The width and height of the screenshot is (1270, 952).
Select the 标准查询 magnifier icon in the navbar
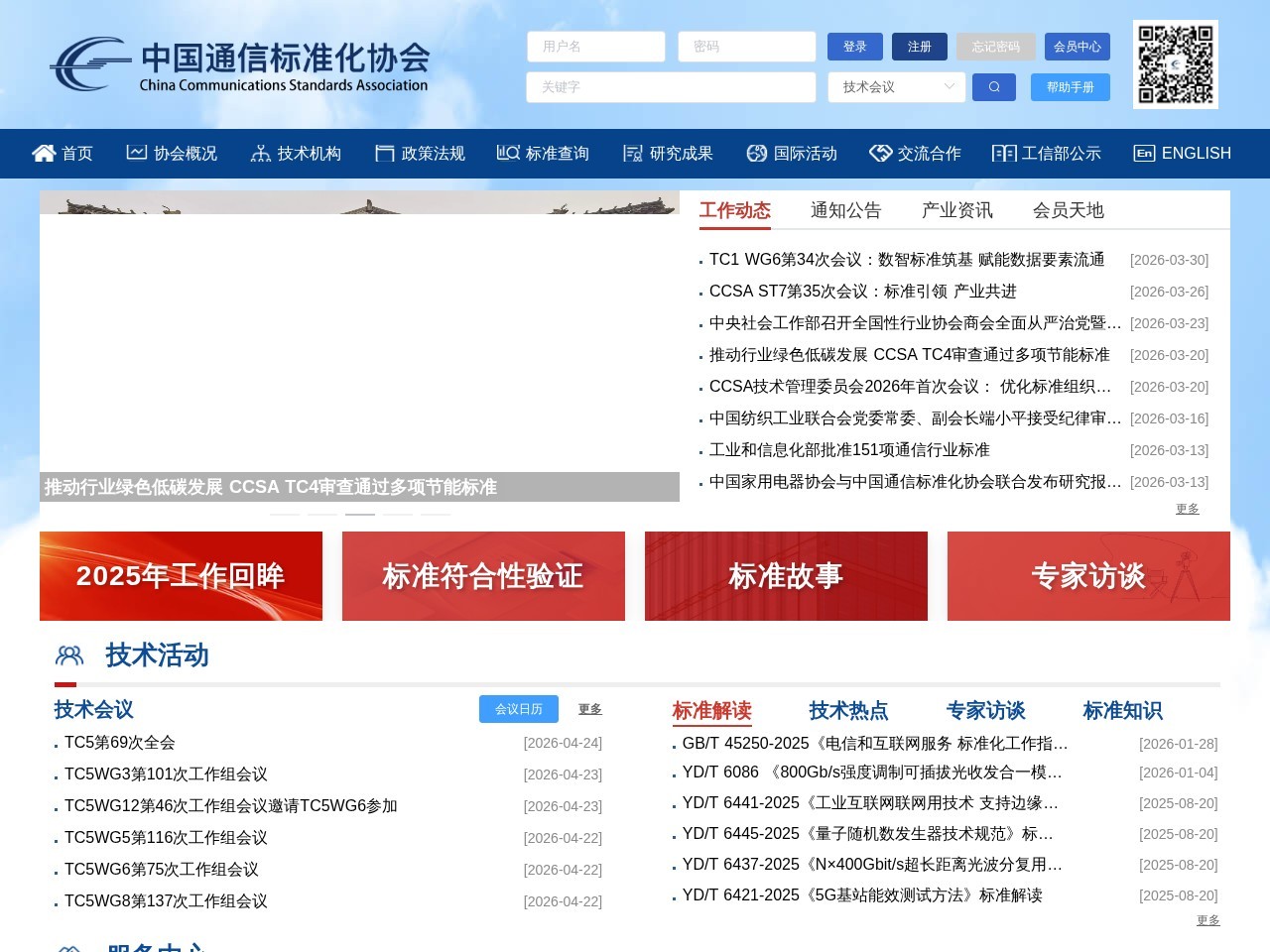[x=507, y=153]
